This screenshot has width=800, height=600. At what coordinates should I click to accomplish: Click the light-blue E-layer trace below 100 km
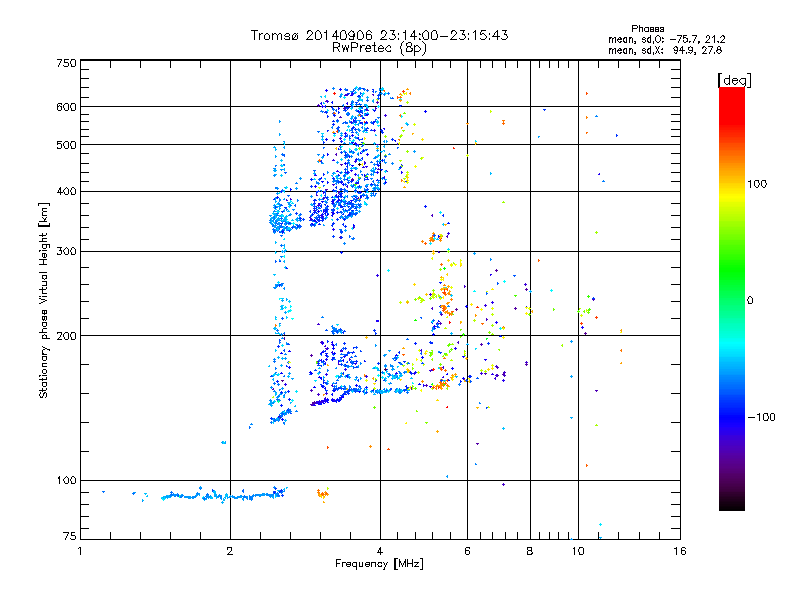223,495
